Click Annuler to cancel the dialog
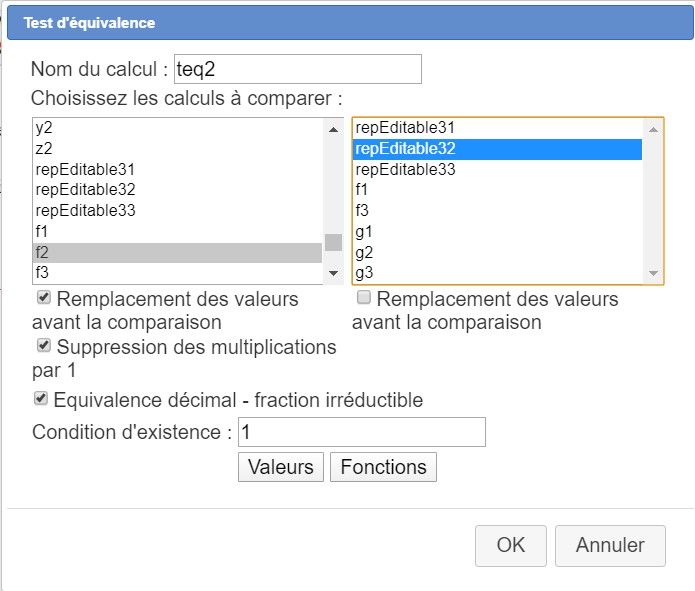 (x=610, y=545)
